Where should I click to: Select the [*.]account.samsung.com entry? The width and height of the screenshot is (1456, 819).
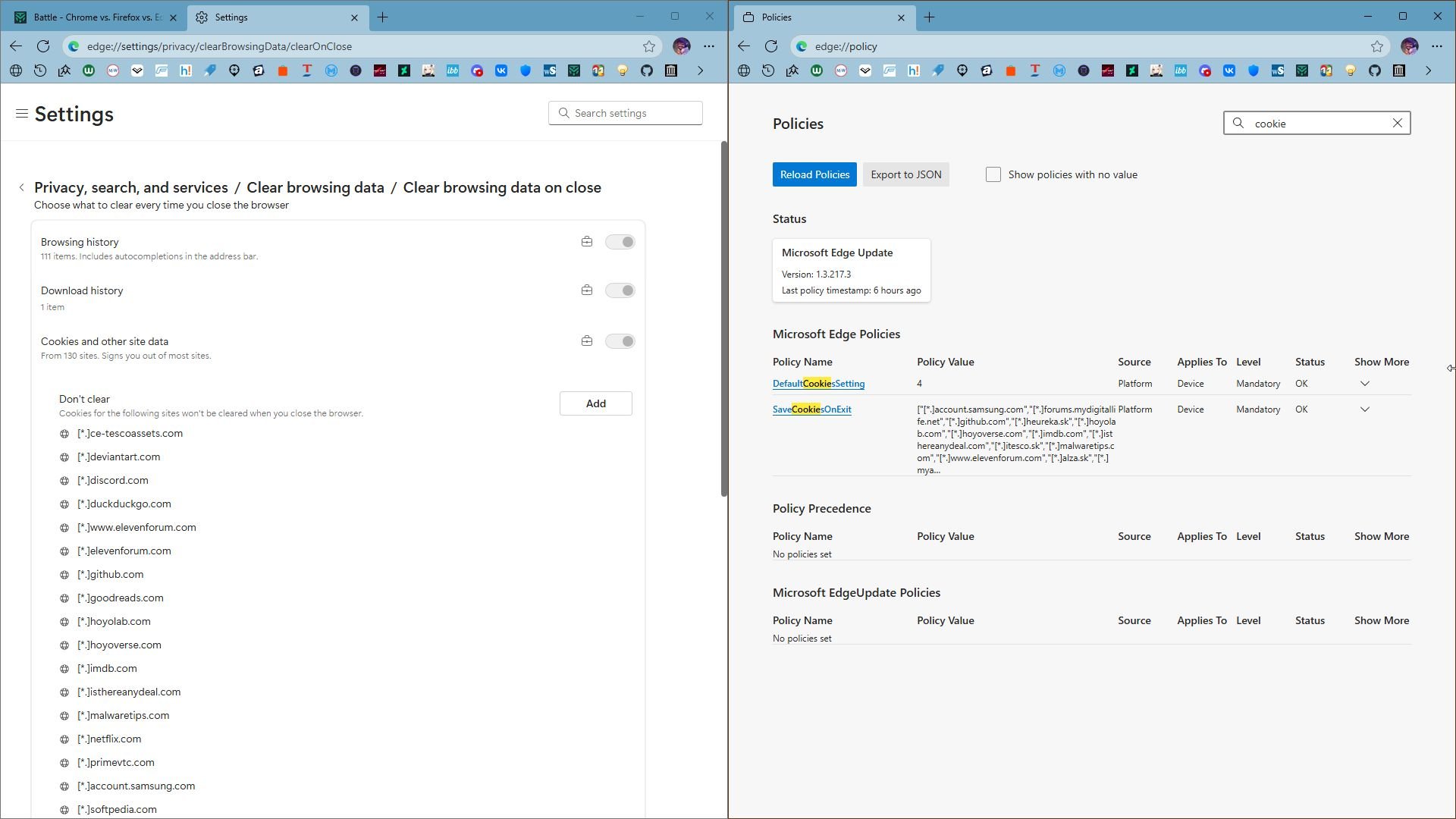(136, 786)
